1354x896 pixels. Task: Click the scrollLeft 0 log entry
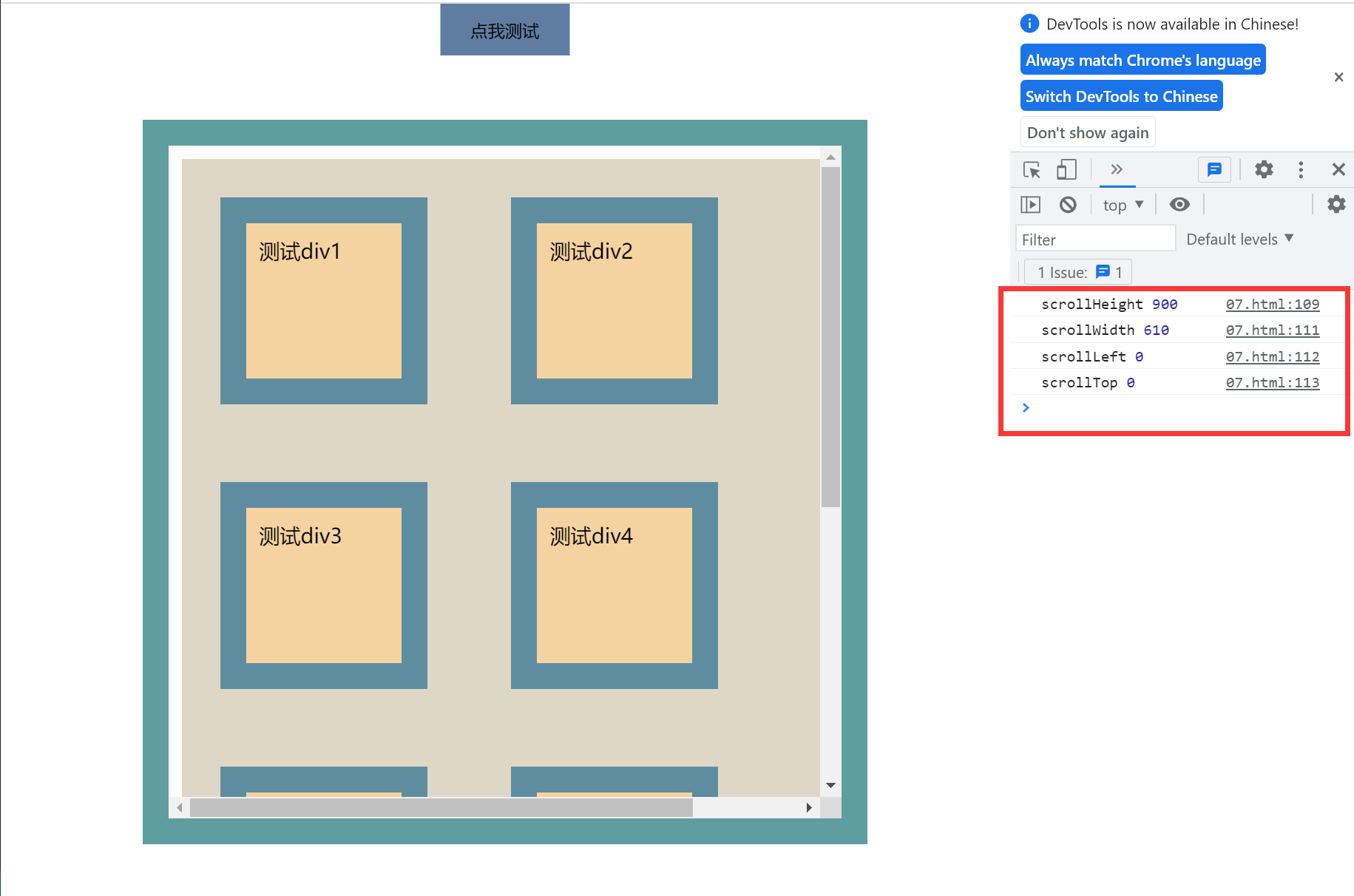[x=1092, y=356]
